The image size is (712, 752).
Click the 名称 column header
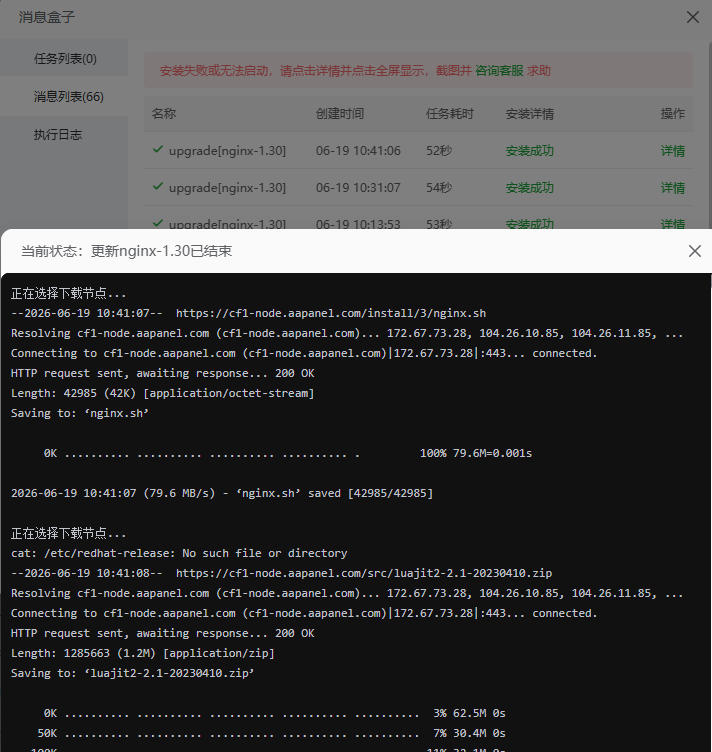[x=163, y=114]
